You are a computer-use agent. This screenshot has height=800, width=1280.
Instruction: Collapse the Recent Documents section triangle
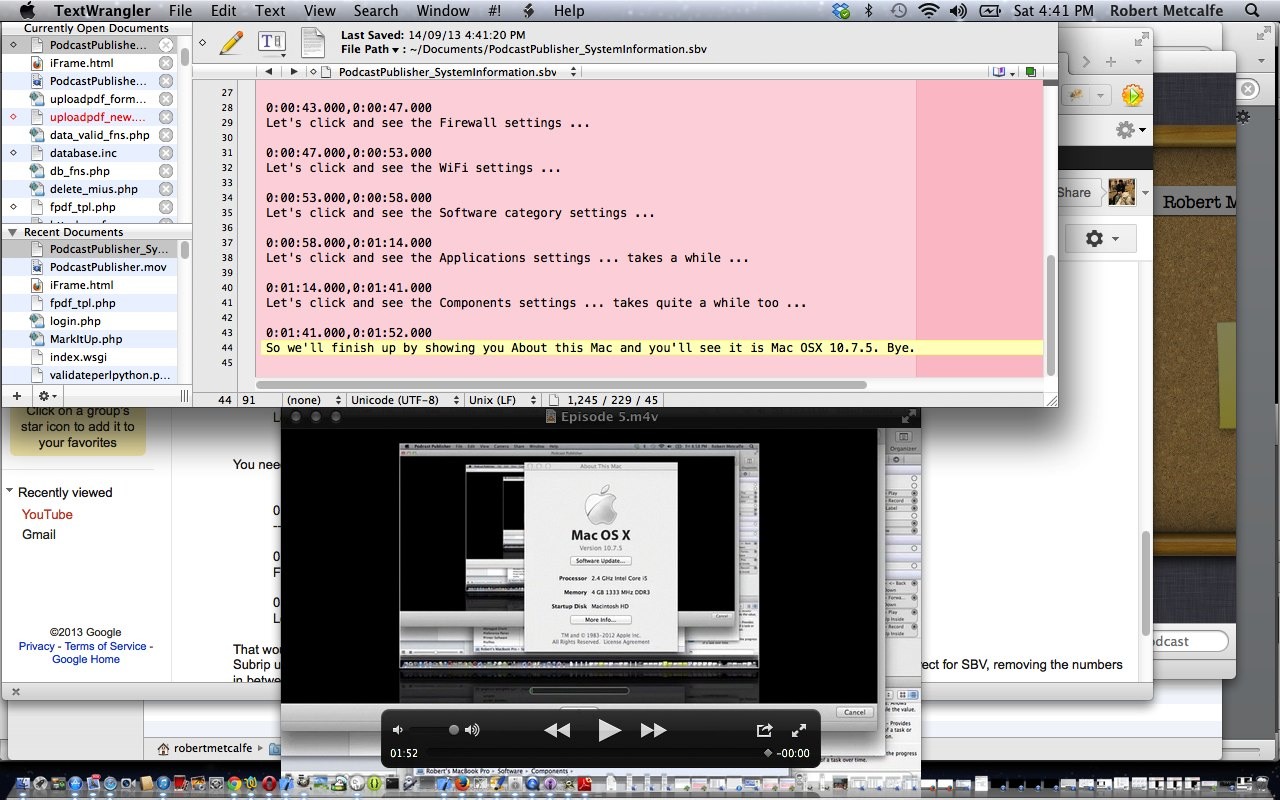pyautogui.click(x=13, y=232)
